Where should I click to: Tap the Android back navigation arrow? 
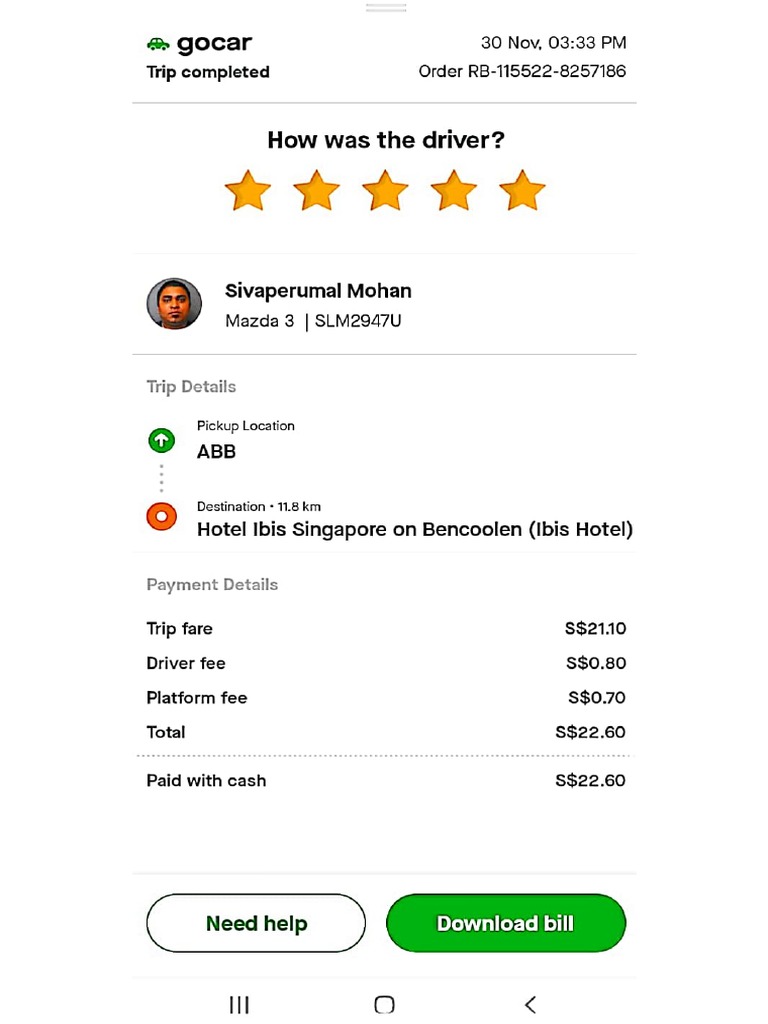coord(530,1004)
